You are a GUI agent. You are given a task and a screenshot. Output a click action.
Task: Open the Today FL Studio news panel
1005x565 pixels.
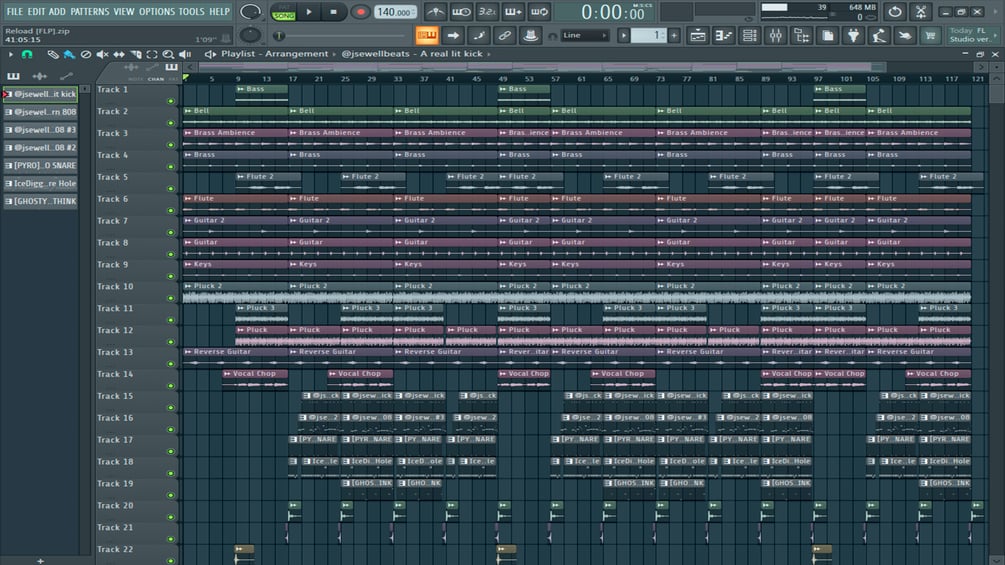972,35
